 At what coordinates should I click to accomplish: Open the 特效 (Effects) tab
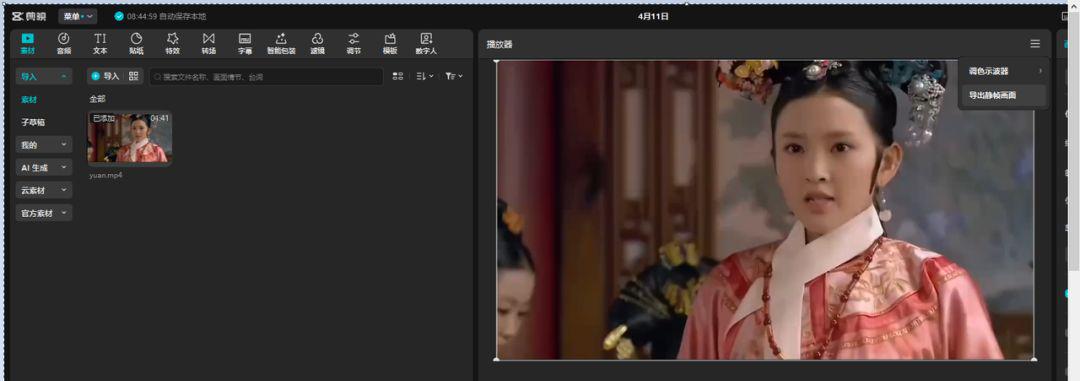click(172, 43)
